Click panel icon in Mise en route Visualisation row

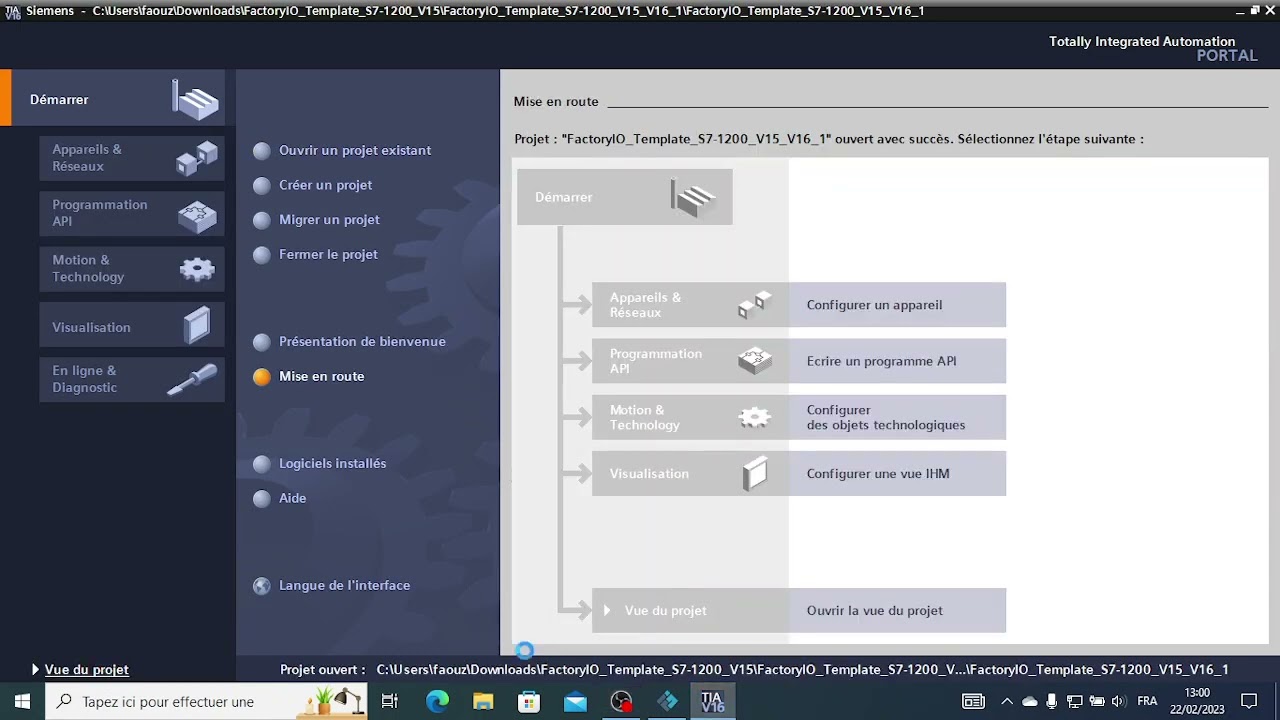755,473
